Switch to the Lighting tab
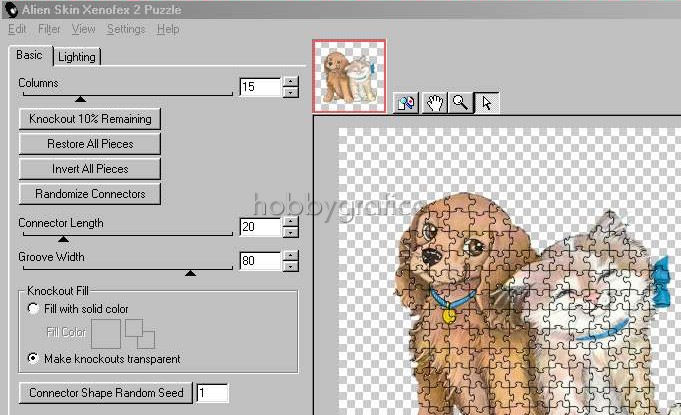Image resolution: width=681 pixels, height=415 pixels. coord(77,57)
